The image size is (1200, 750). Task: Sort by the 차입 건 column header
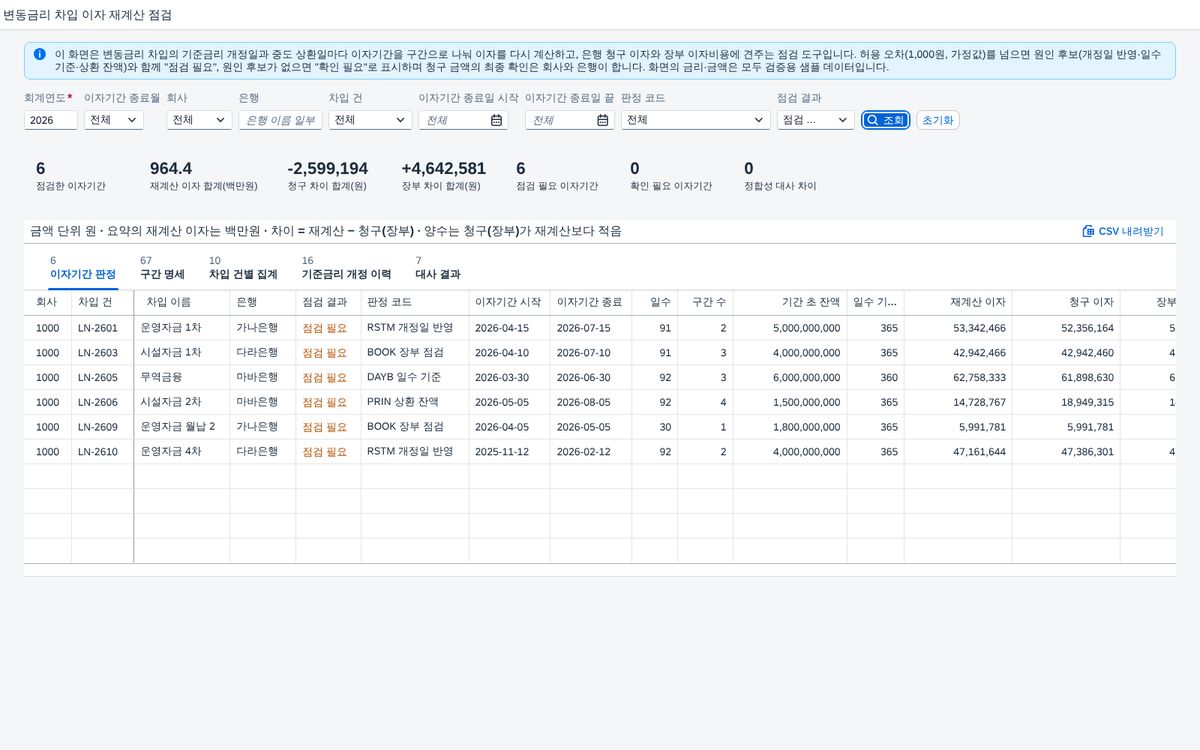pyautogui.click(x=102, y=302)
